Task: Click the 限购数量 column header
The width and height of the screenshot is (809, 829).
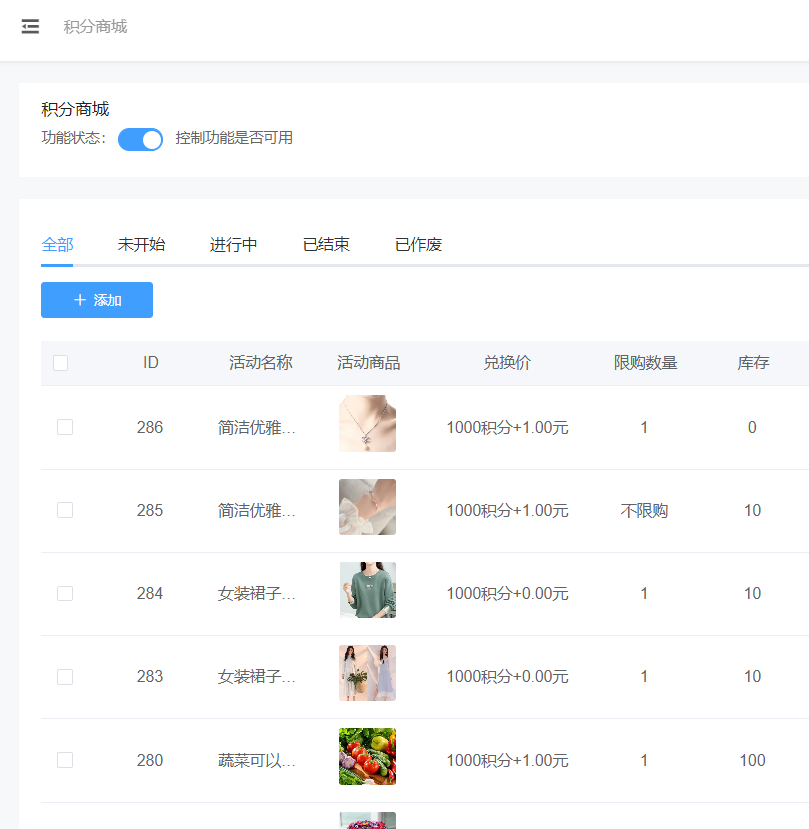Action: 645,363
